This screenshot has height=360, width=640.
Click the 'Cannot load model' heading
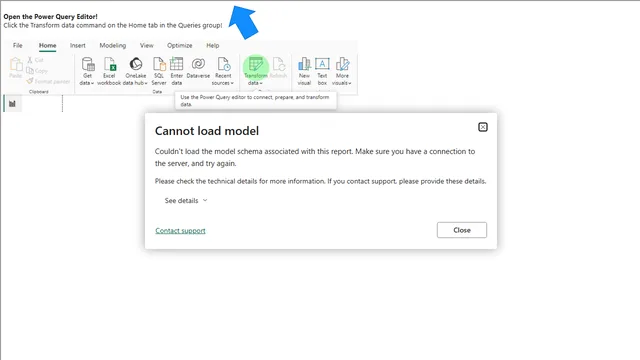click(207, 131)
